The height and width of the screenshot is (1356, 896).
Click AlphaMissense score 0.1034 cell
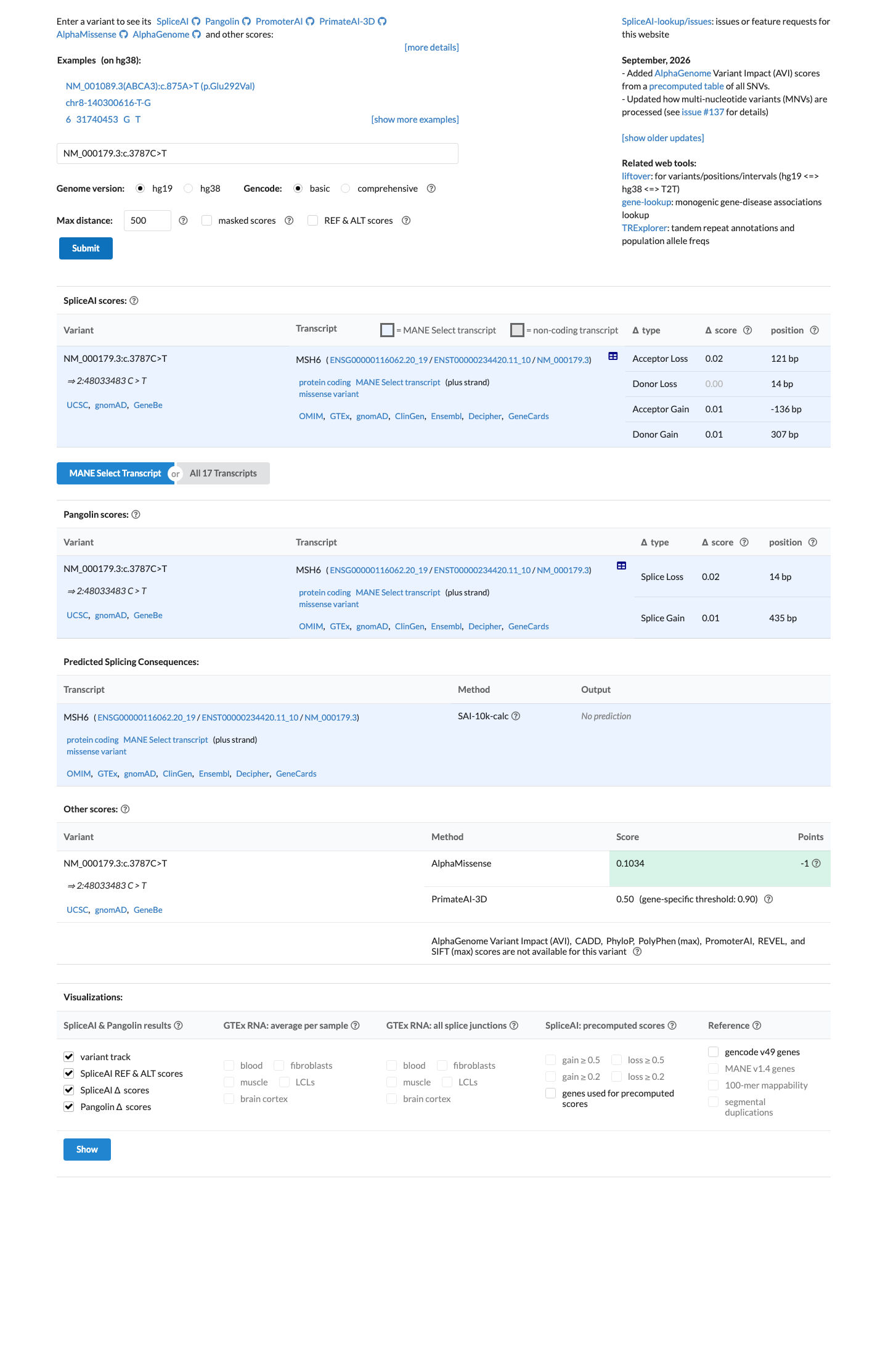tap(630, 864)
